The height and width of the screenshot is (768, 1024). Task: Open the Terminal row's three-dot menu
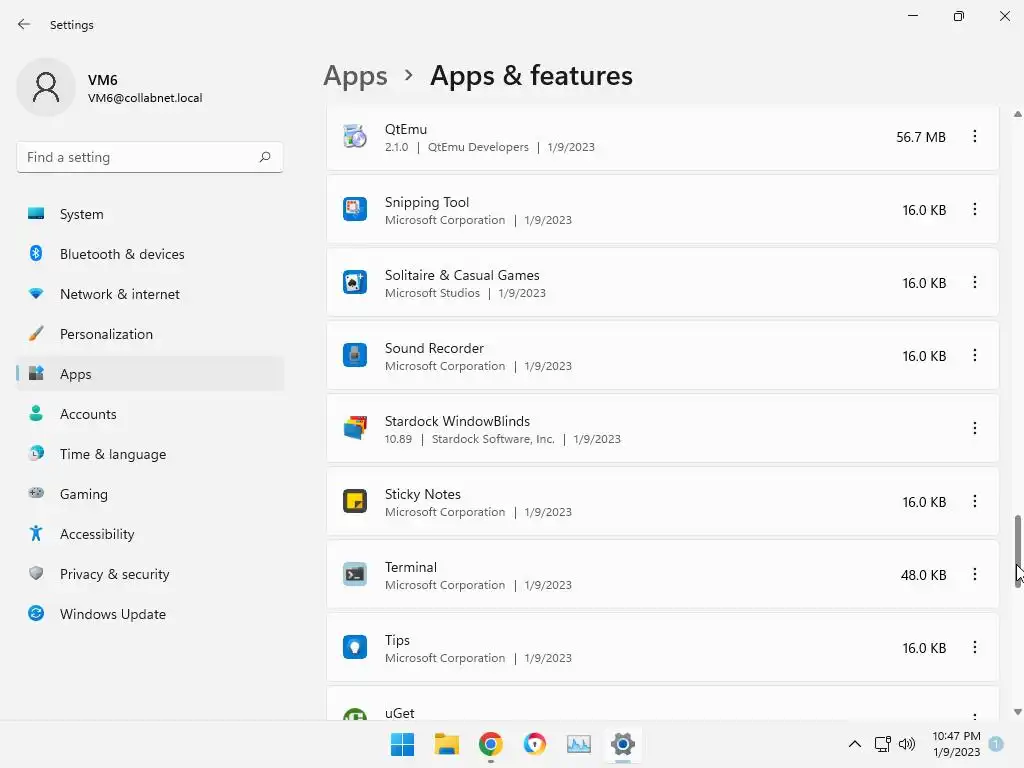(974, 575)
